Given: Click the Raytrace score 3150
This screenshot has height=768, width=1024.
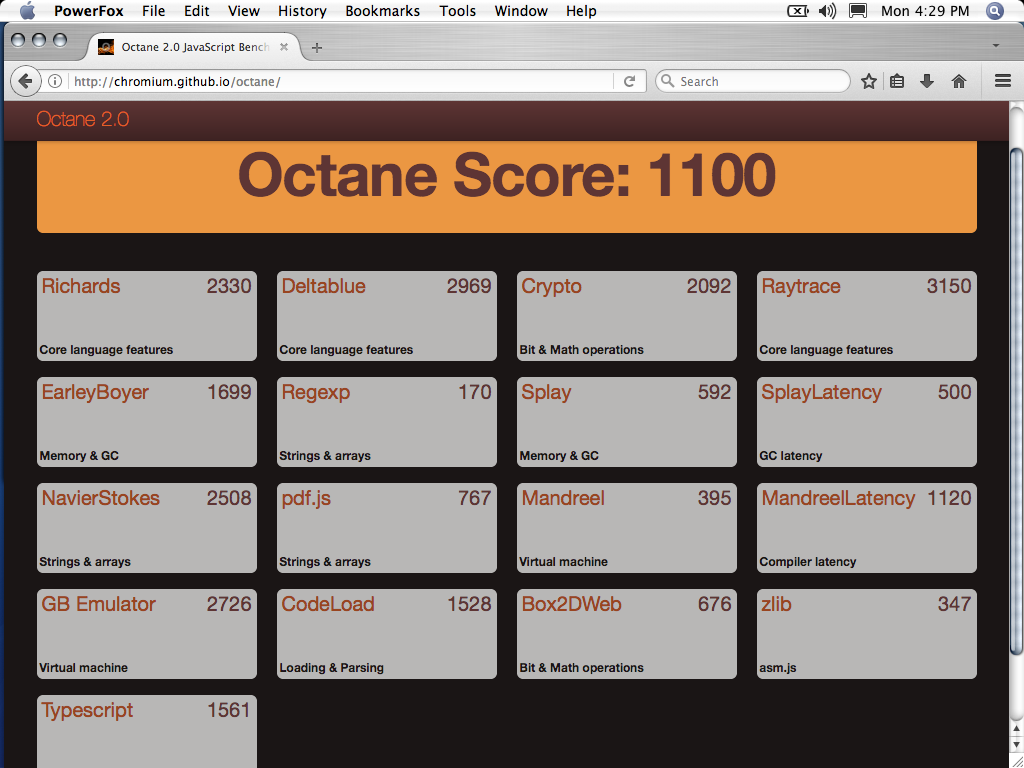Looking at the screenshot, I should coord(949,286).
